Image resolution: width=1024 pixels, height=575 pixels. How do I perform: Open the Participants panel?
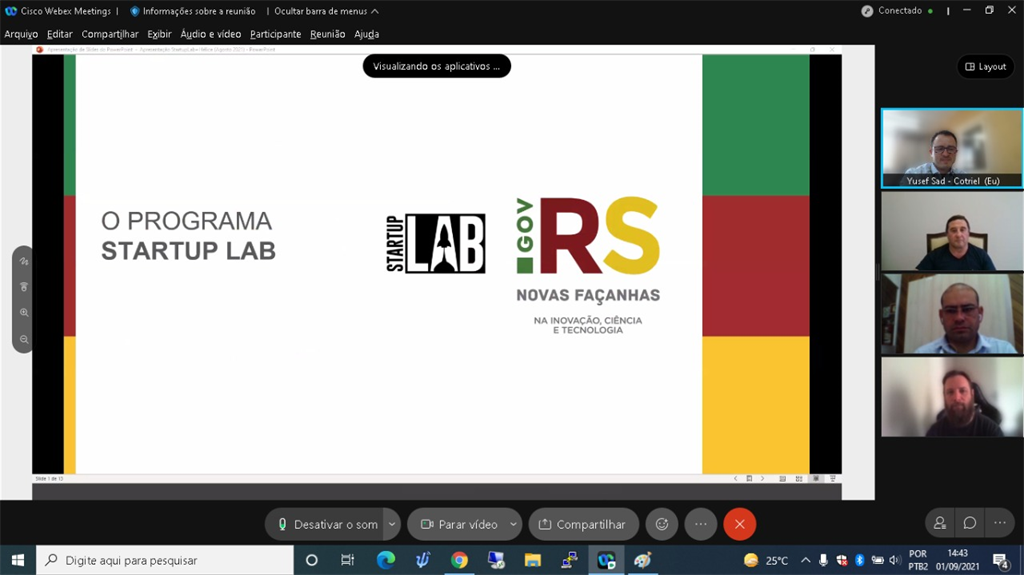[x=940, y=523]
